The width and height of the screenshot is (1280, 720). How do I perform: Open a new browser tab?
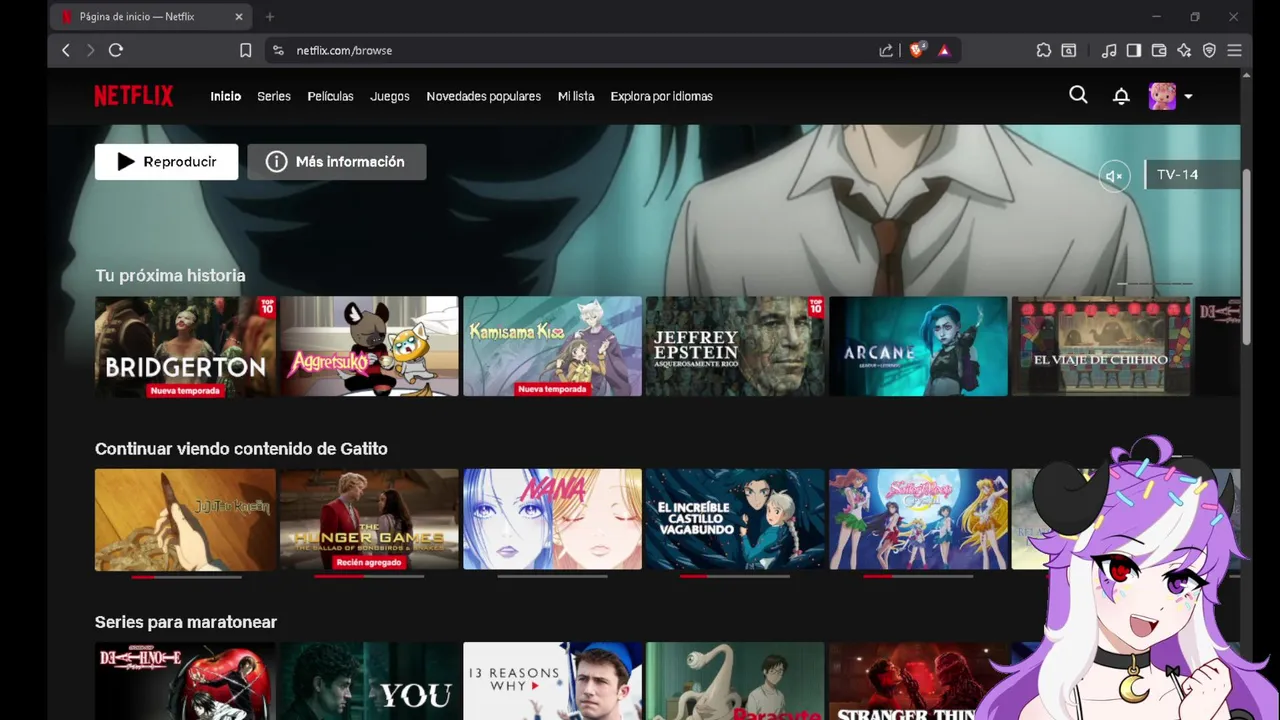(x=270, y=17)
